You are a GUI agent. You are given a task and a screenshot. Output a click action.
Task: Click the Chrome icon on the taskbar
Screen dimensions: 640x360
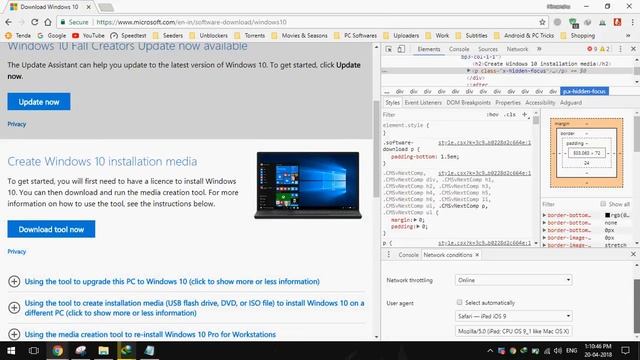click(x=58, y=351)
